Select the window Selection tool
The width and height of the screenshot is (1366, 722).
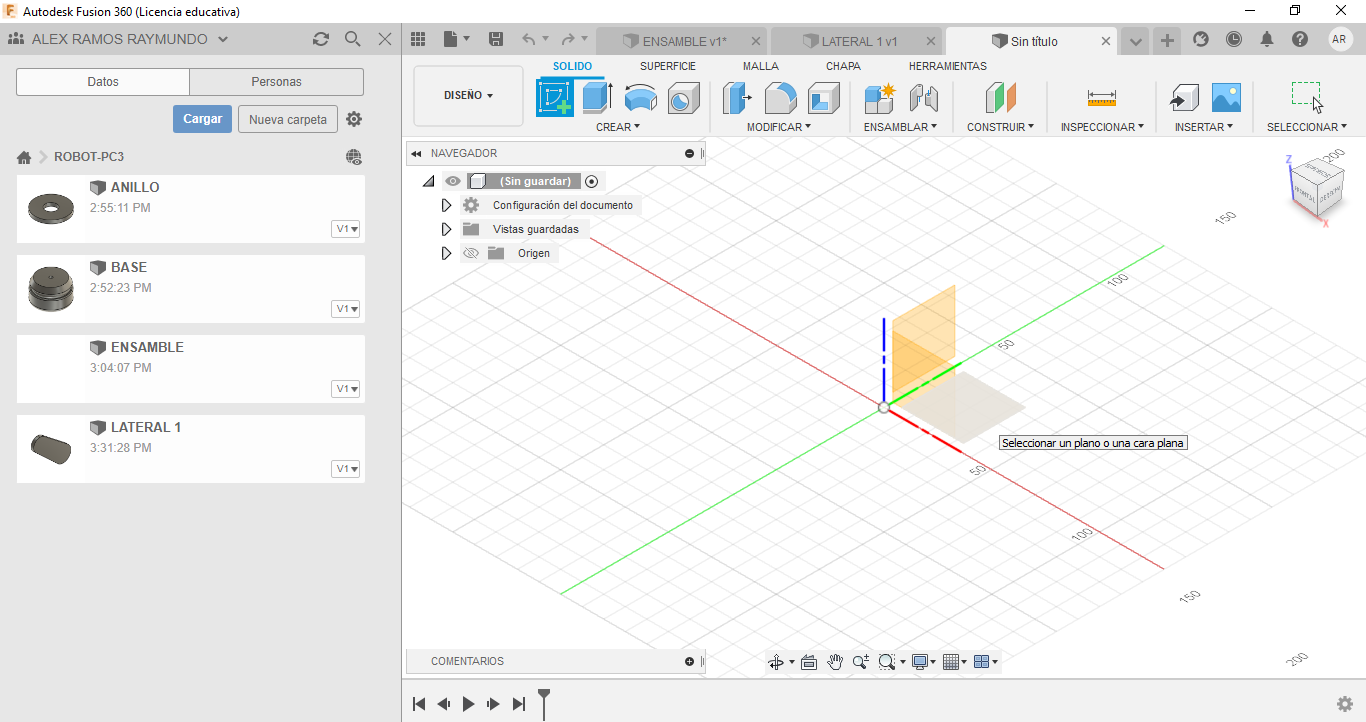click(x=1307, y=98)
